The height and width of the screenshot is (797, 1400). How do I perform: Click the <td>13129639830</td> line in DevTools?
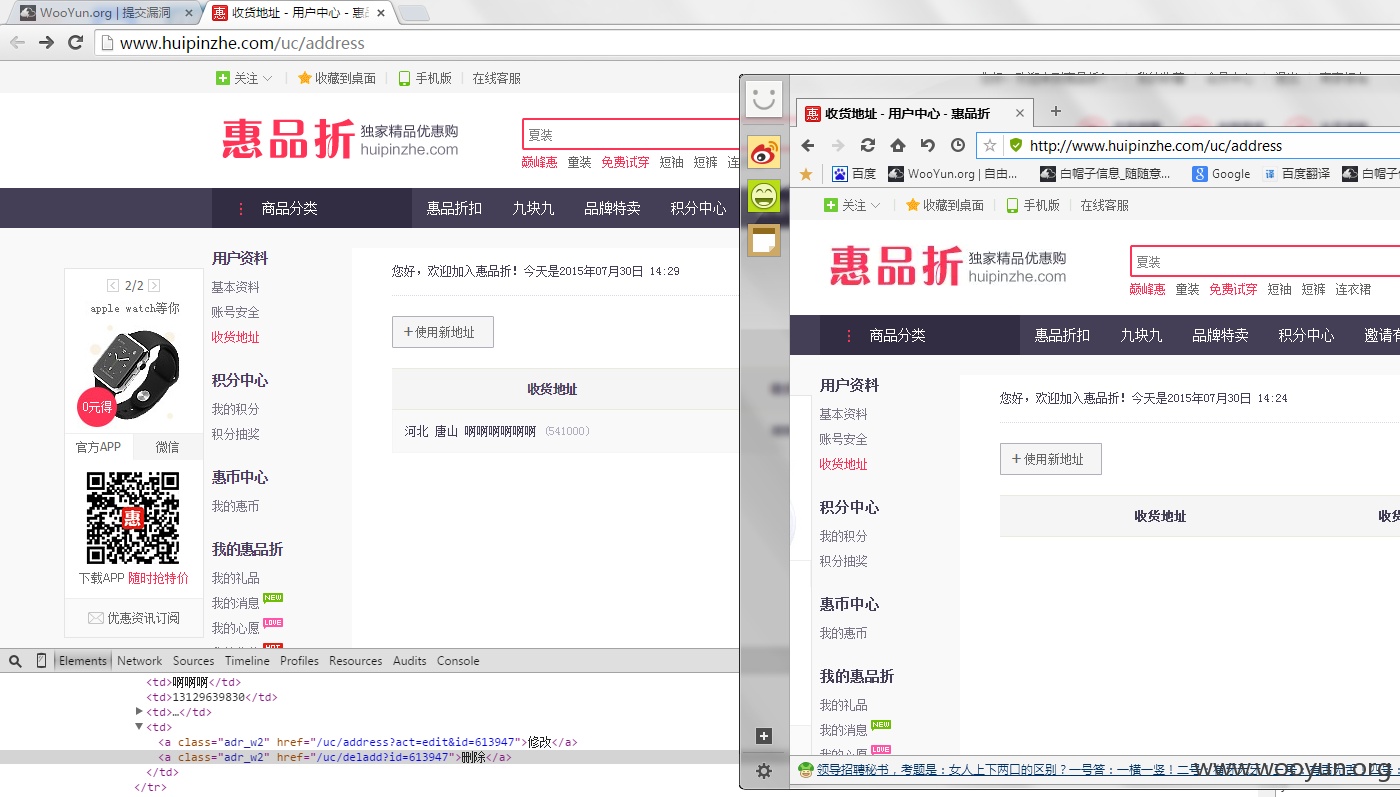click(x=212, y=697)
